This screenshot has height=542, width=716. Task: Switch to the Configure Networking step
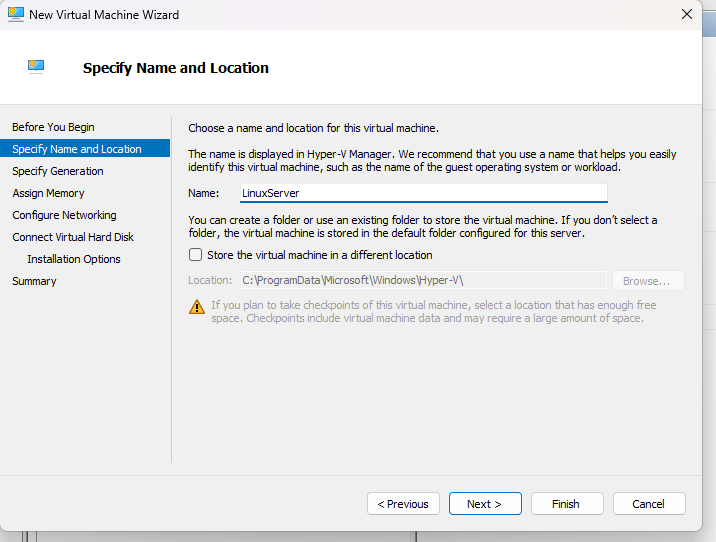(x=64, y=215)
